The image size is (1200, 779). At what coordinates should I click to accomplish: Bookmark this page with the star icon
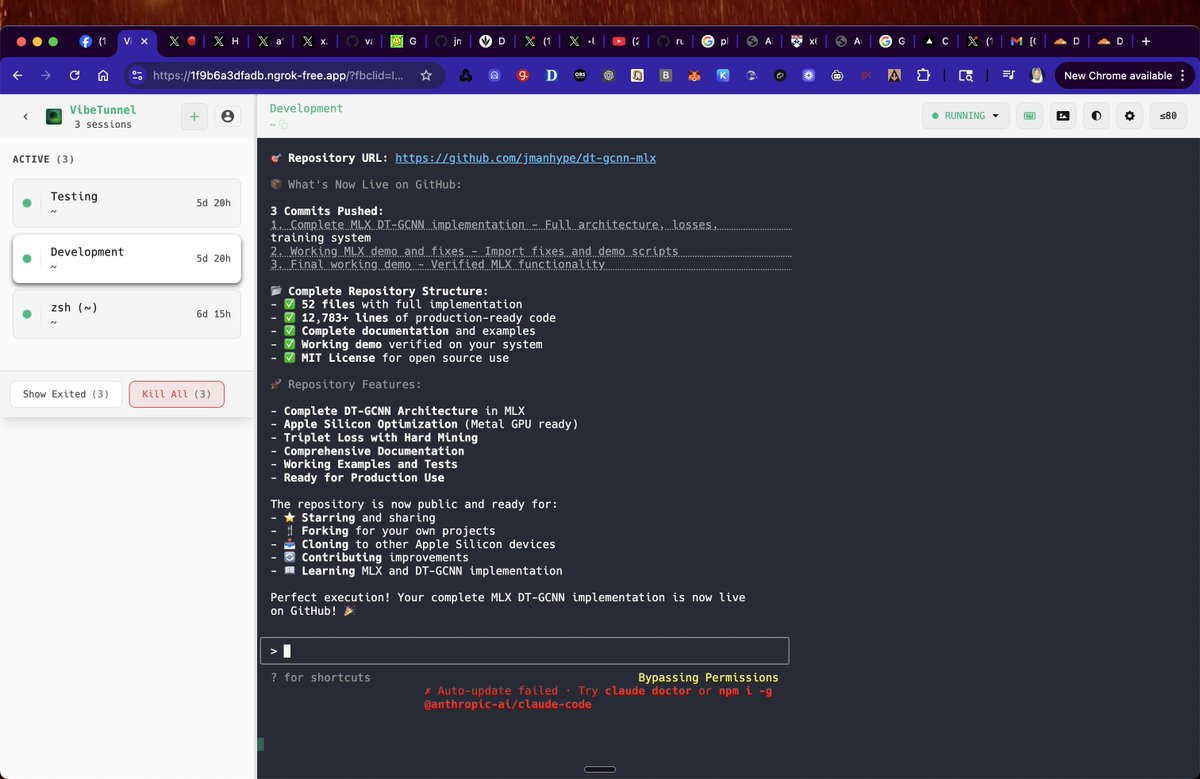click(426, 75)
